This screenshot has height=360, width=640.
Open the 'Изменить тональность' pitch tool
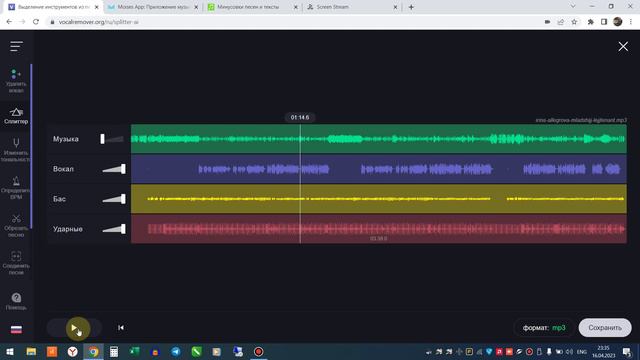tap(16, 150)
